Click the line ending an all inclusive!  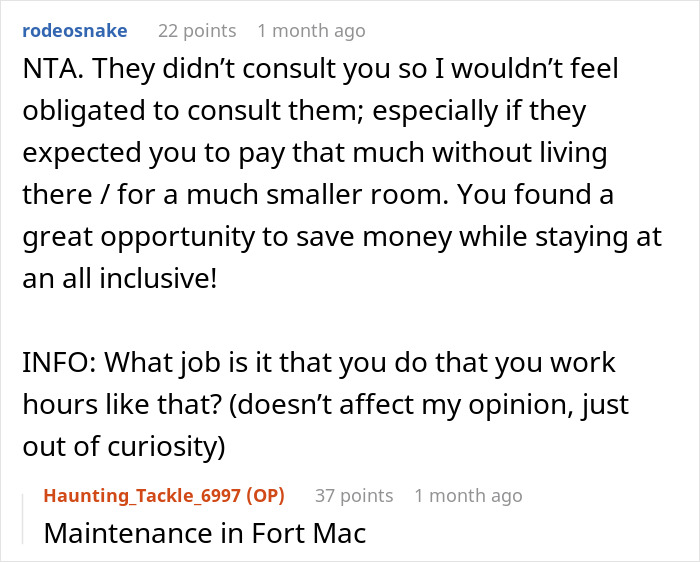120,279
